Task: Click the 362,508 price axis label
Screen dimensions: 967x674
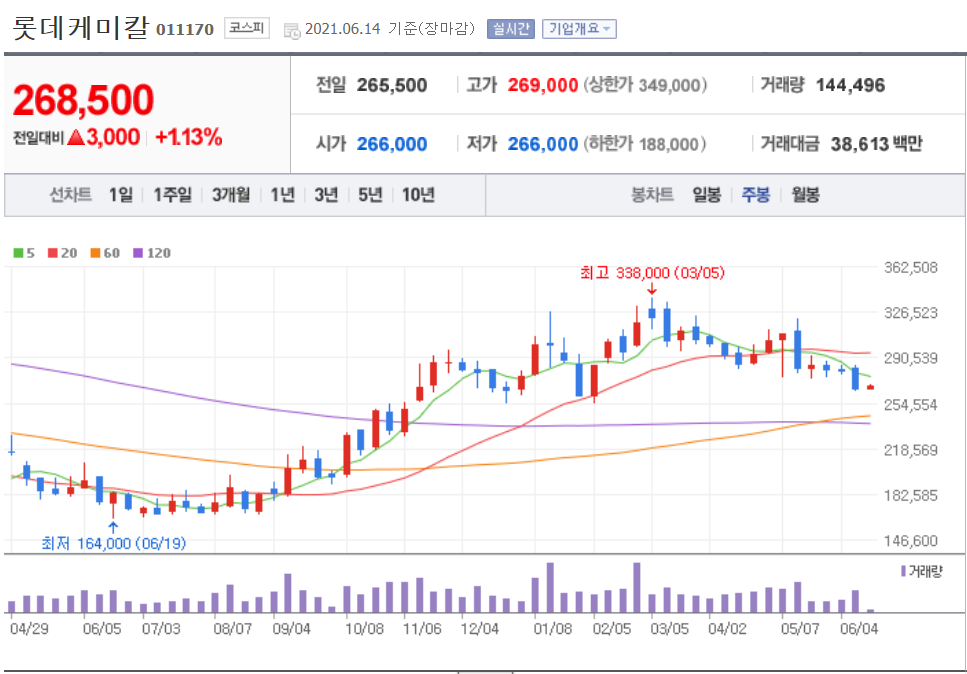Action: 911,268
